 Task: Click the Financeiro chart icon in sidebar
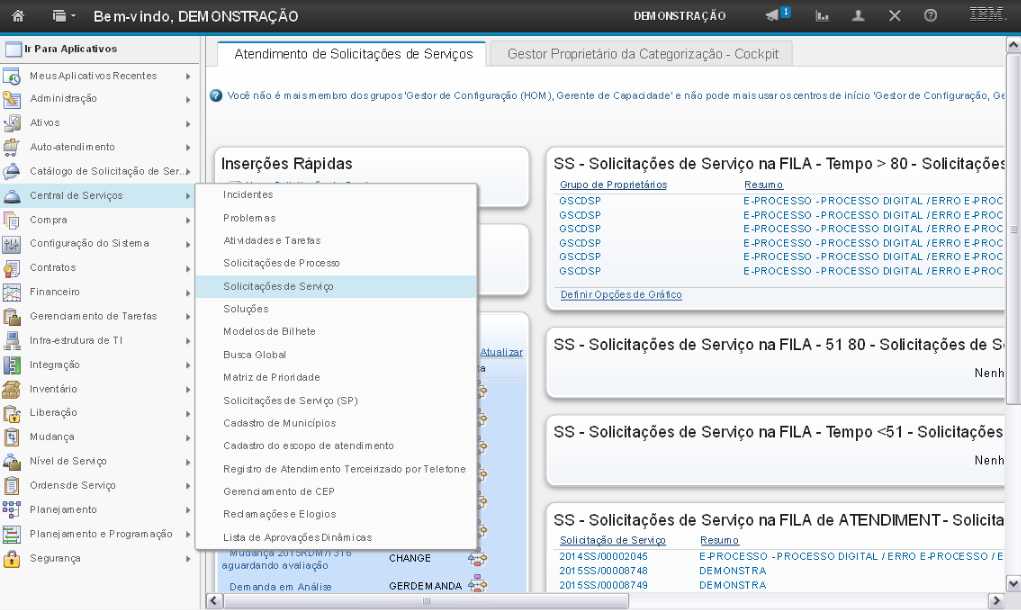(x=12, y=292)
